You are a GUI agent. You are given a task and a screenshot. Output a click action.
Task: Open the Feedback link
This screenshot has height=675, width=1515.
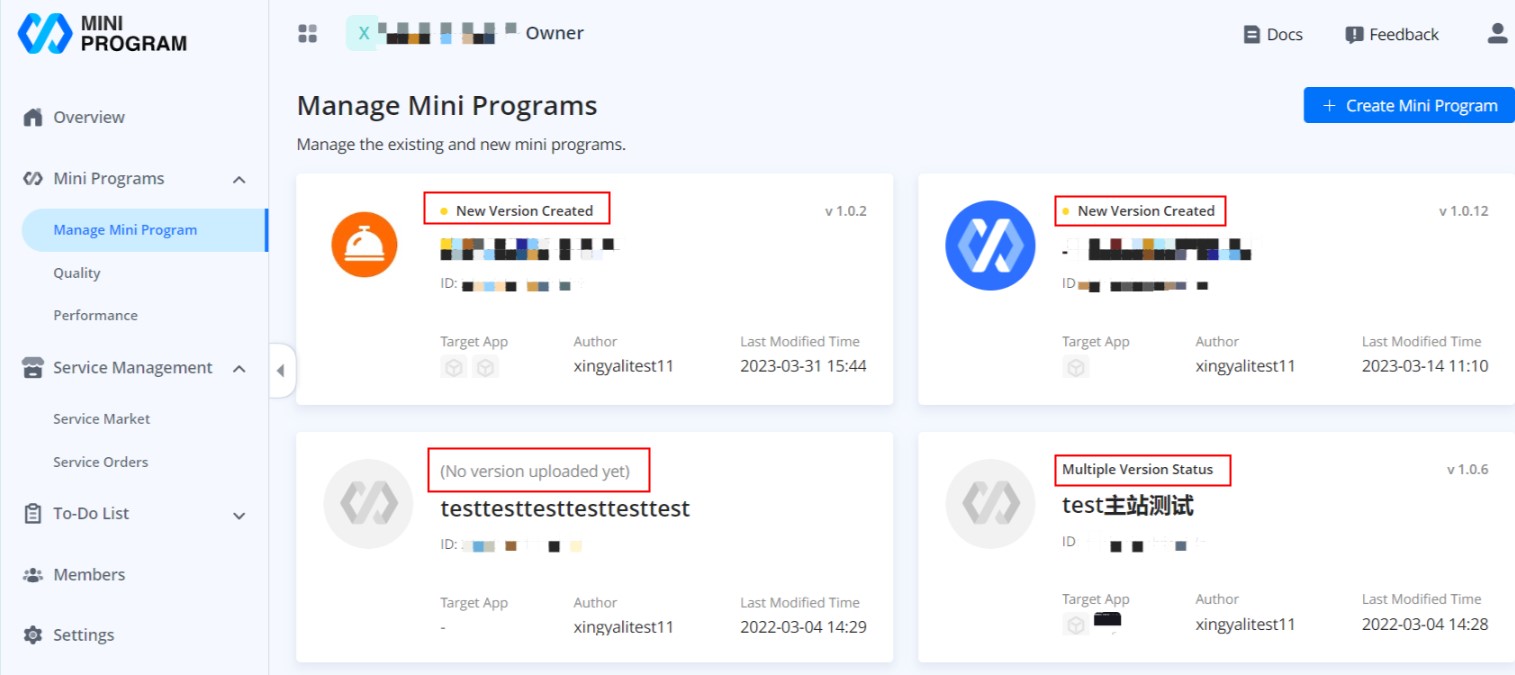pos(1392,34)
